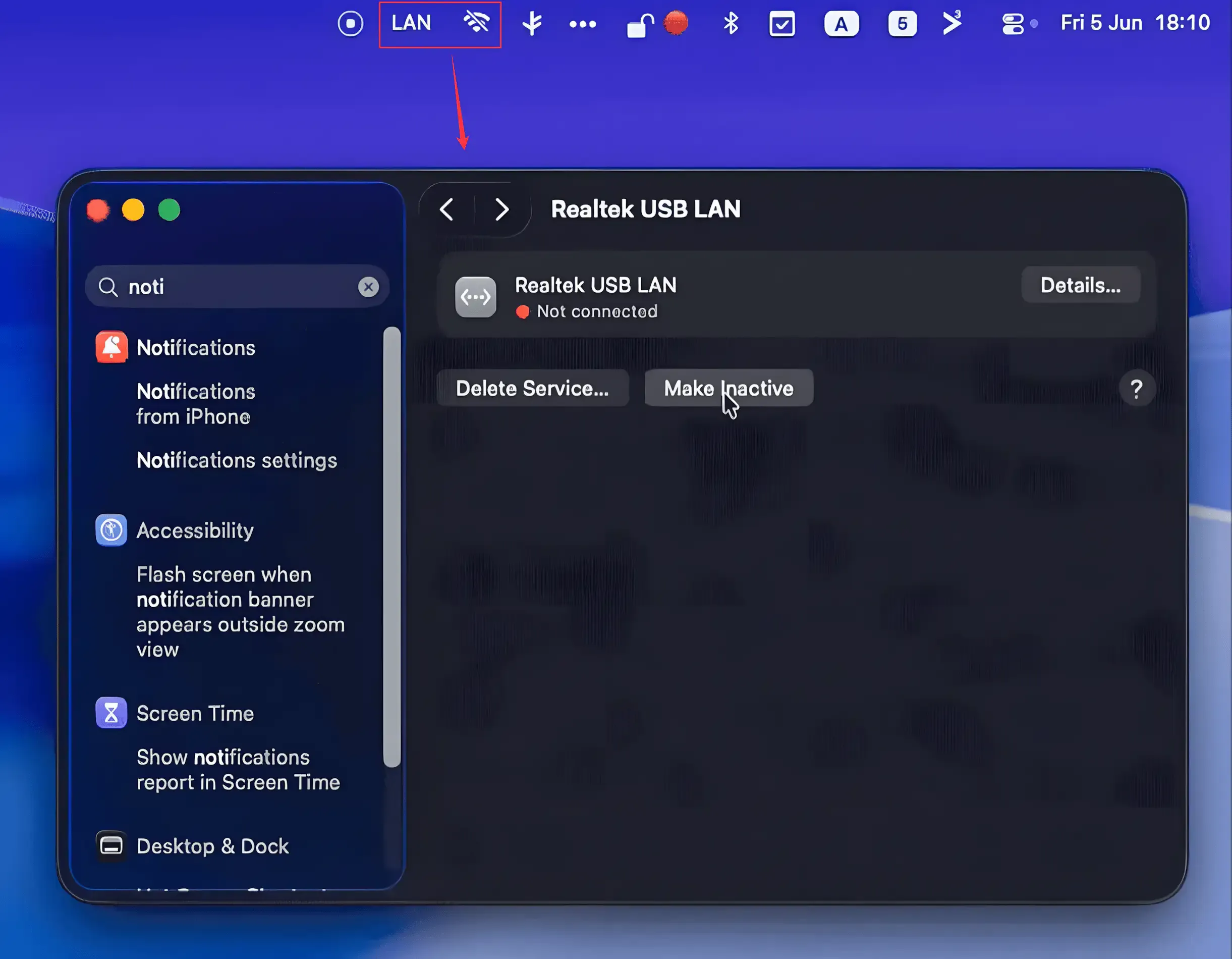Viewport: 1232px width, 959px height.
Task: Open the input source A menu
Action: tap(841, 24)
